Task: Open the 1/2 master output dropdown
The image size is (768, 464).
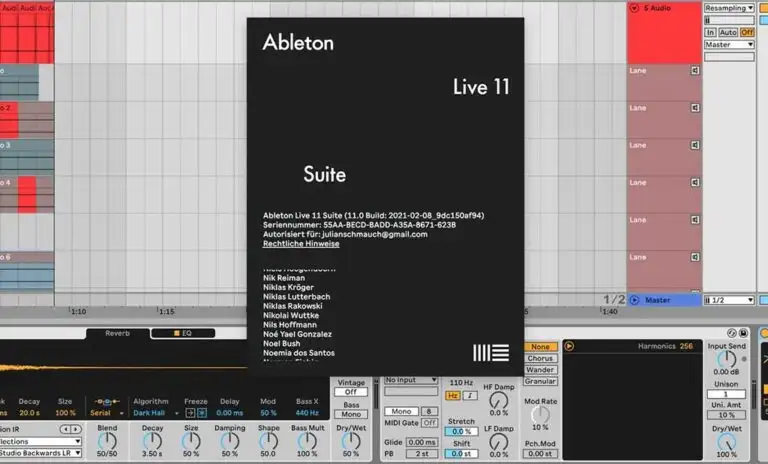Action: point(729,300)
